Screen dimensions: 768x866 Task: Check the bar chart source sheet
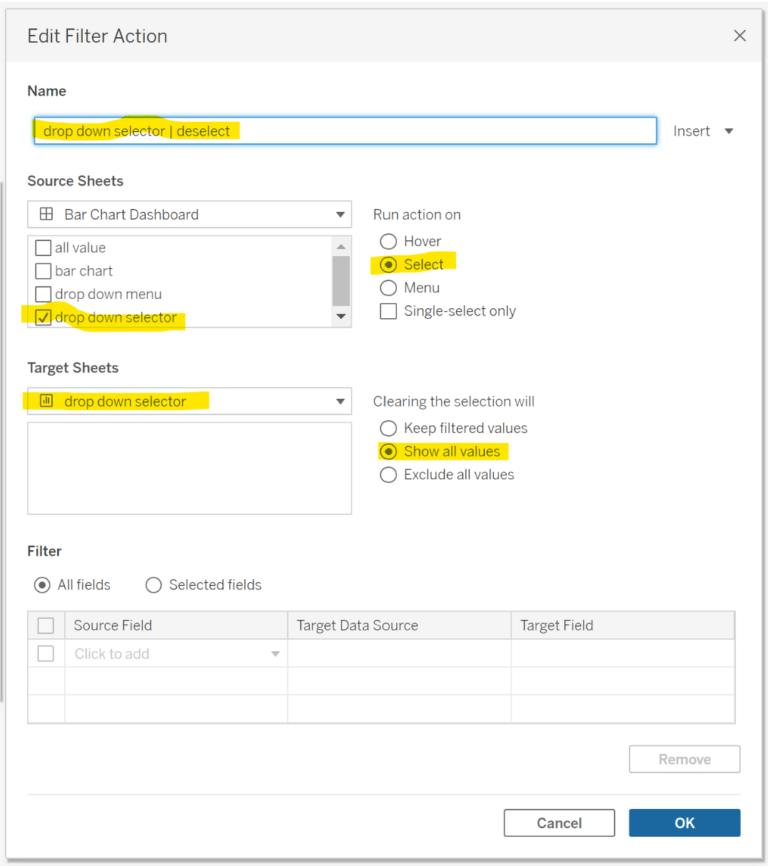(x=42, y=270)
